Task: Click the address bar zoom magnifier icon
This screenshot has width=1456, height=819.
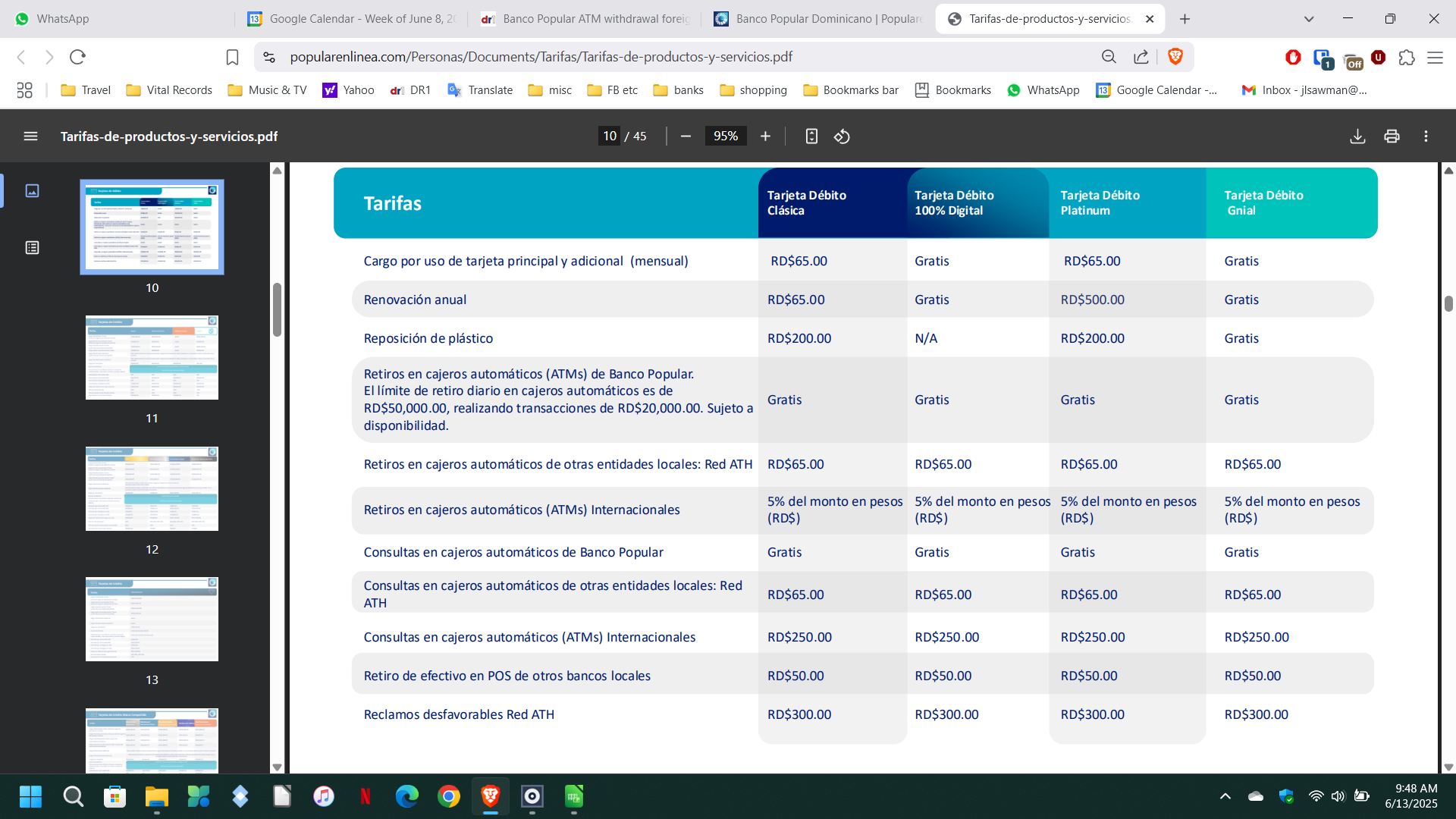Action: (x=1109, y=57)
